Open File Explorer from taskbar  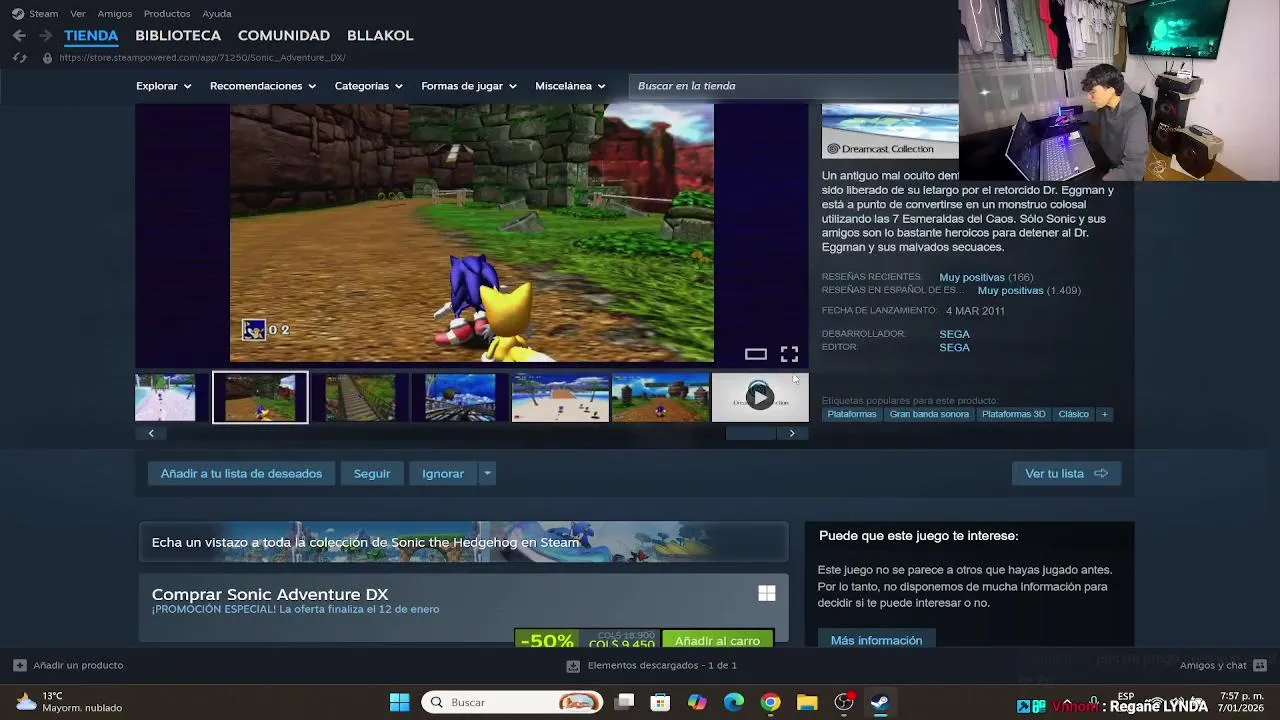pyautogui.click(x=807, y=702)
